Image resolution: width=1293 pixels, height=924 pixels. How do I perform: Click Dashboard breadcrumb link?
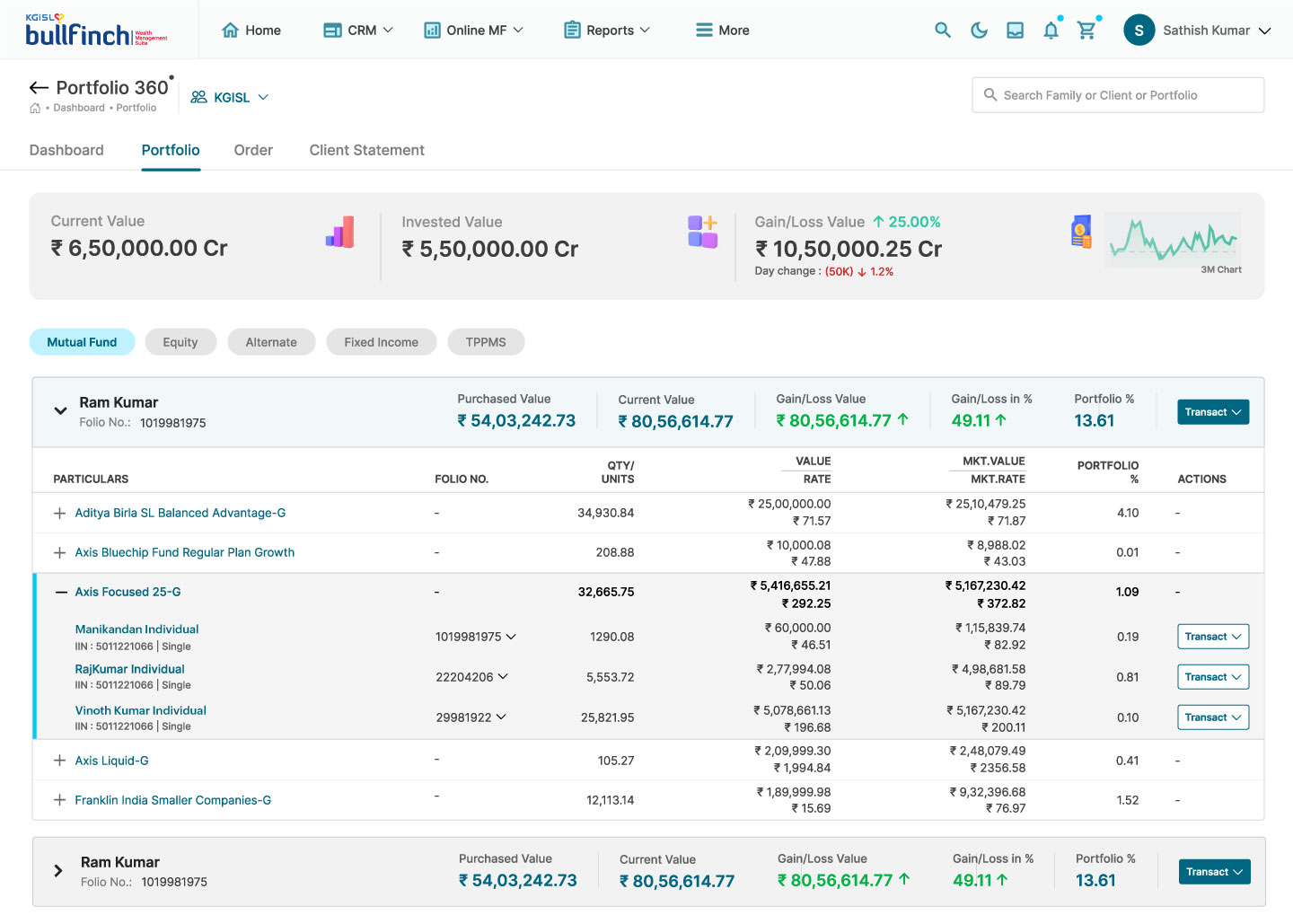pos(79,108)
